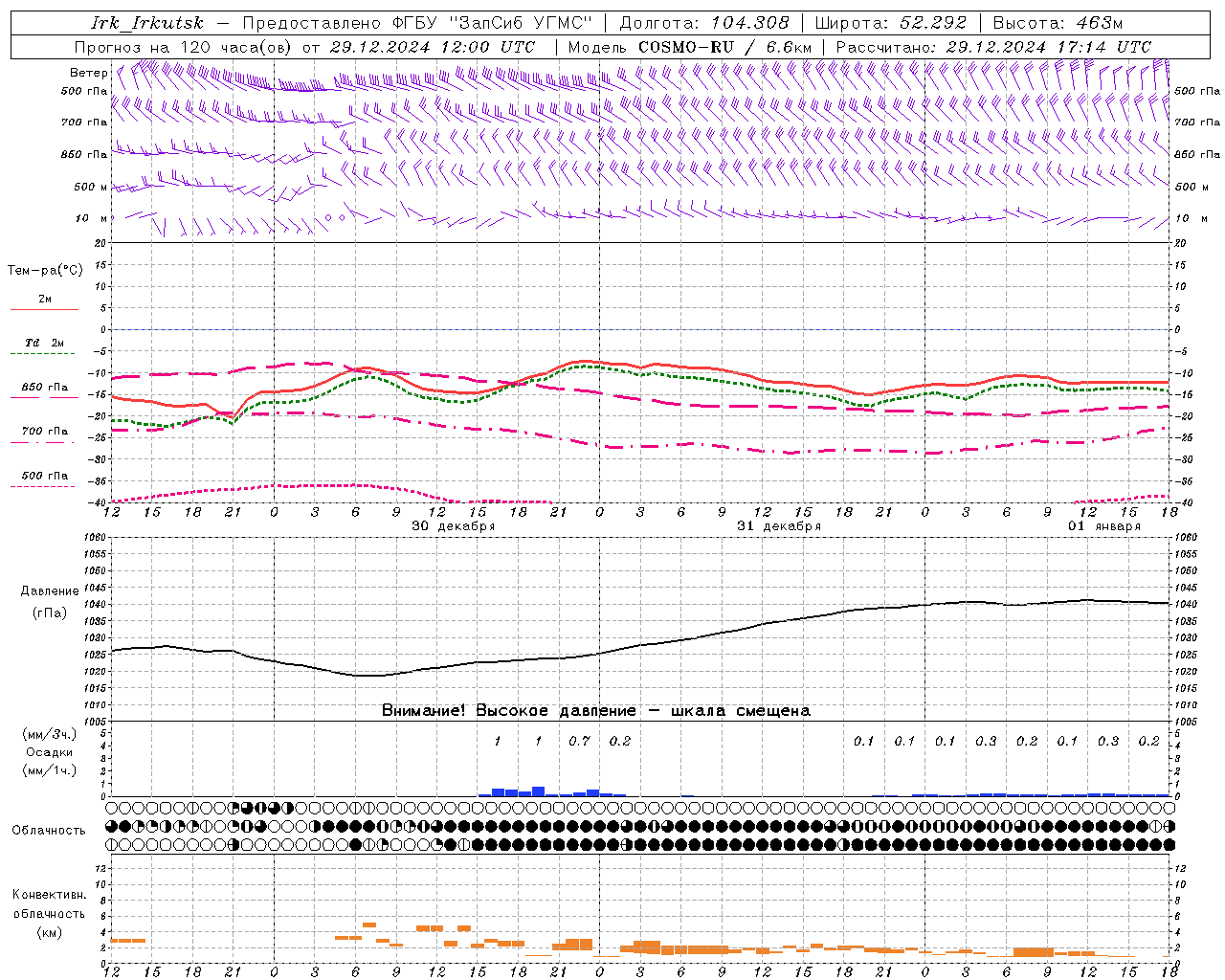
Task: Click the line sample under the 850 гПа legend label
Action: 44,398
